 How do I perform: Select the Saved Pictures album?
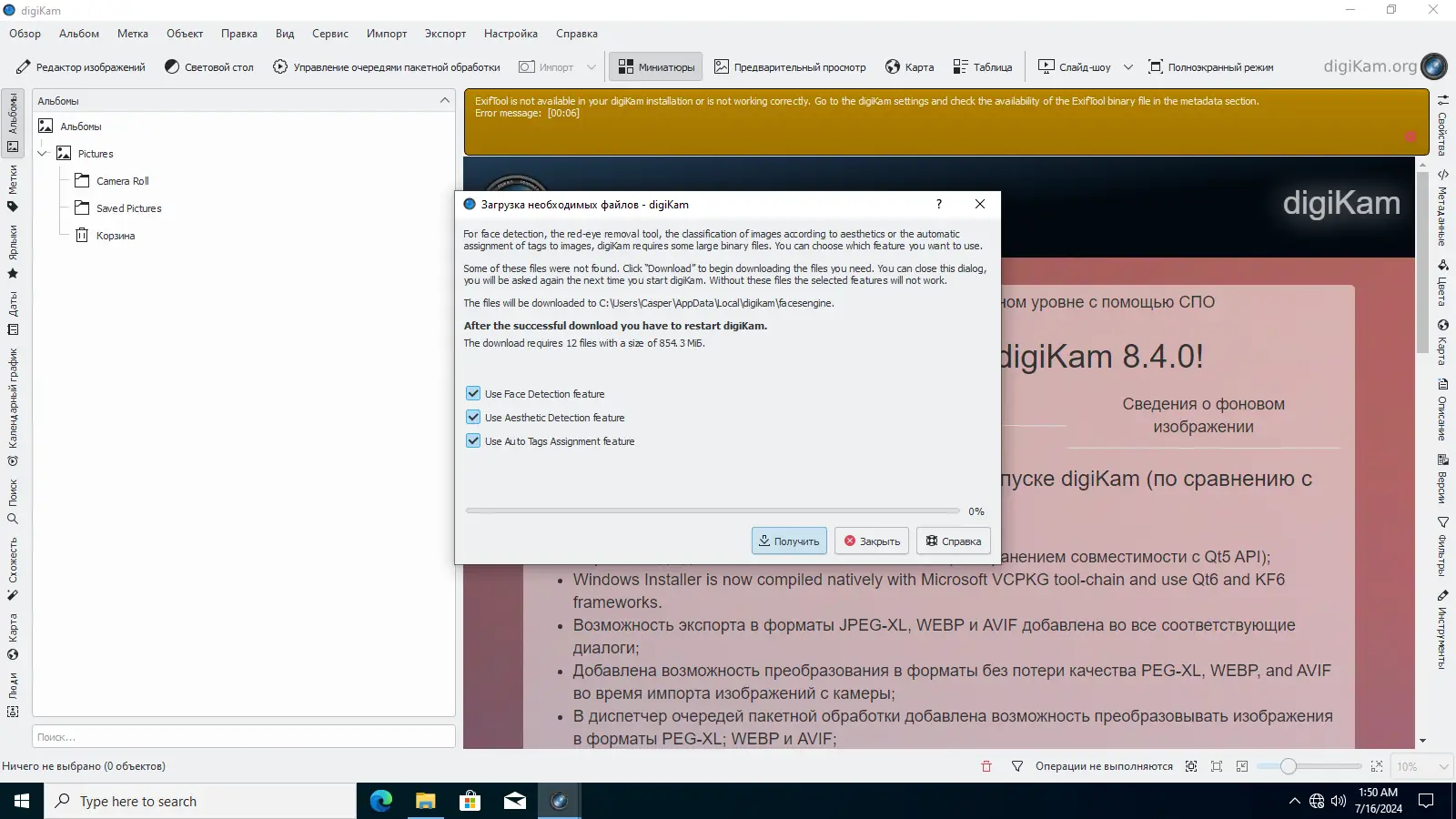(128, 208)
